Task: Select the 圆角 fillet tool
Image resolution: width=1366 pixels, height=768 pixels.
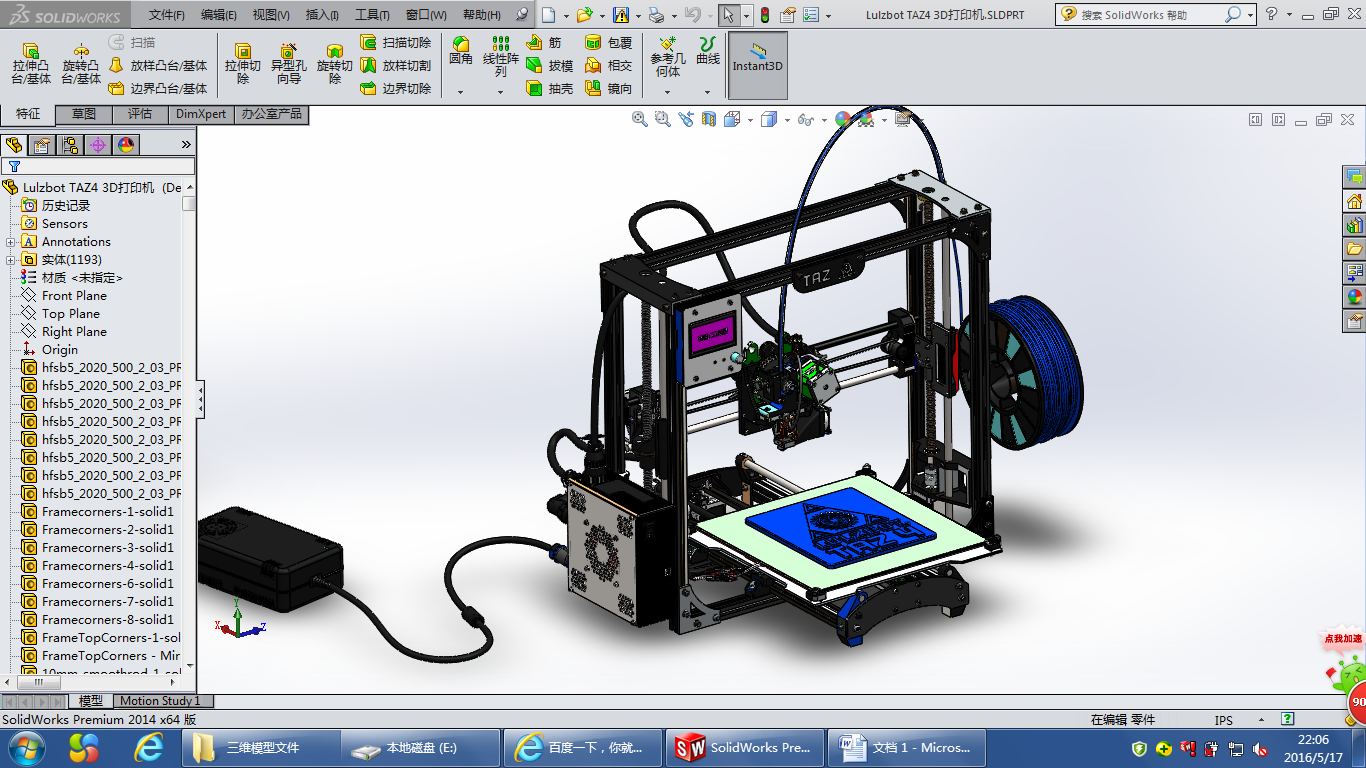Action: (x=460, y=51)
